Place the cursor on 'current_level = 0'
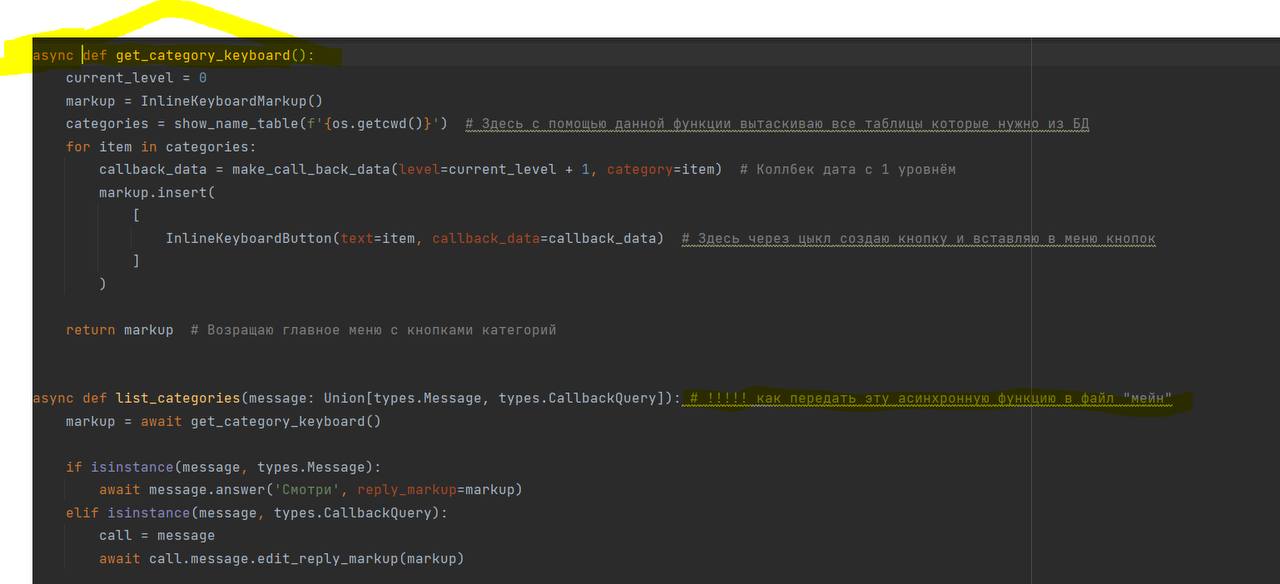This screenshot has width=1280, height=584. pyautogui.click(x=136, y=78)
